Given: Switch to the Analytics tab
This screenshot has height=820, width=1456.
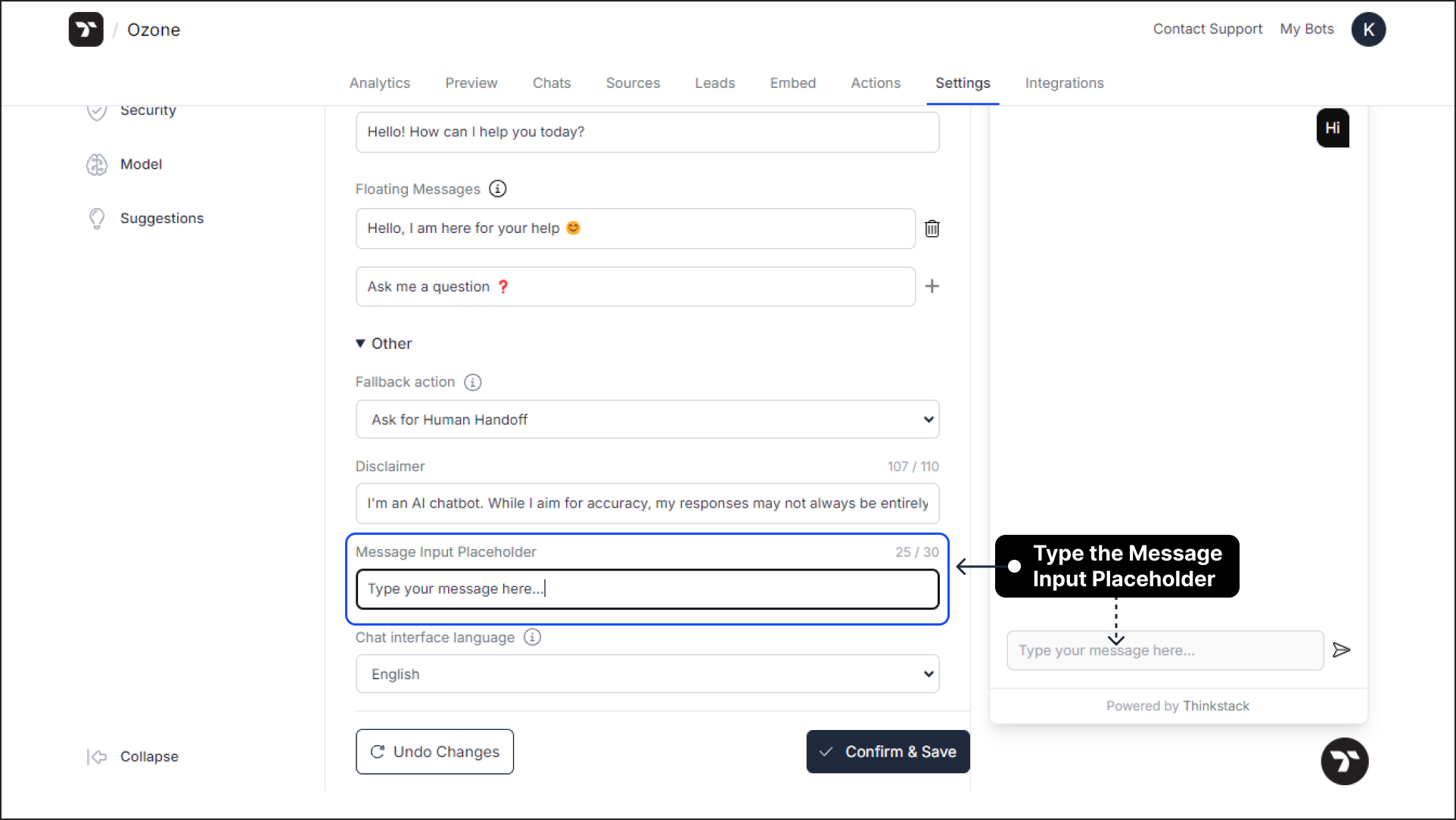Looking at the screenshot, I should pyautogui.click(x=380, y=83).
